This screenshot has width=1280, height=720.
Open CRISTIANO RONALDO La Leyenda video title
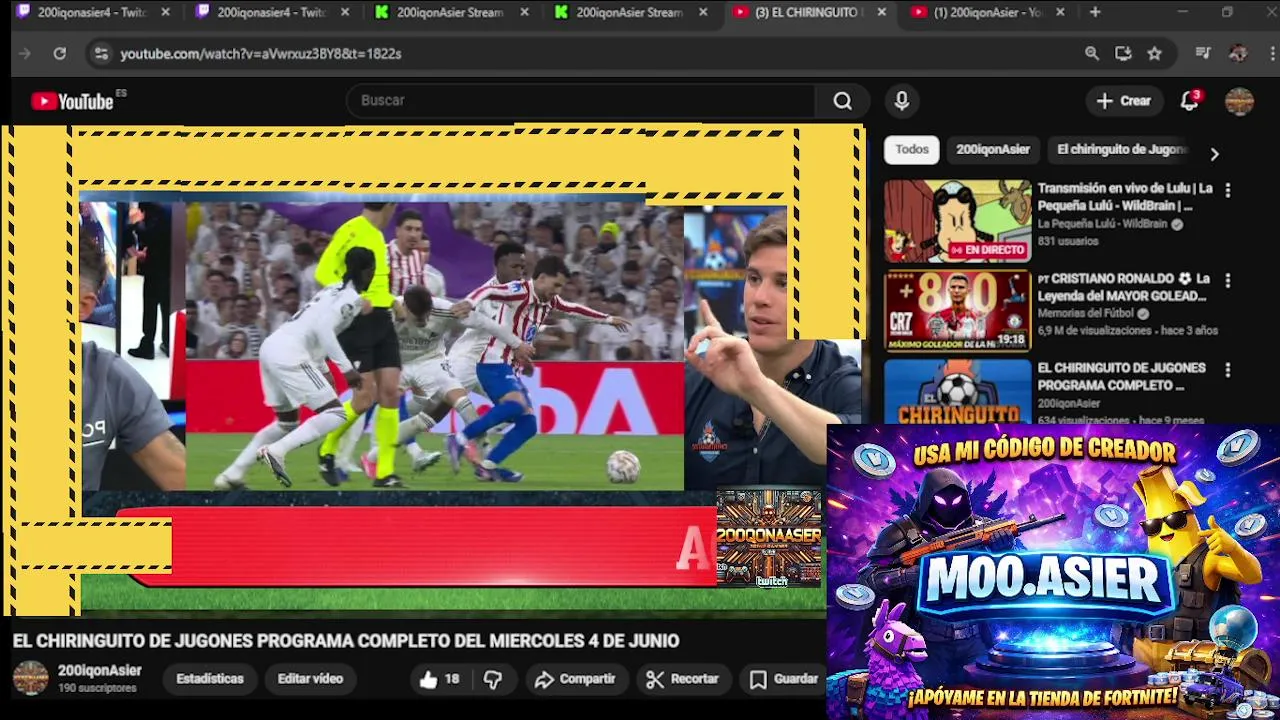(x=1124, y=287)
